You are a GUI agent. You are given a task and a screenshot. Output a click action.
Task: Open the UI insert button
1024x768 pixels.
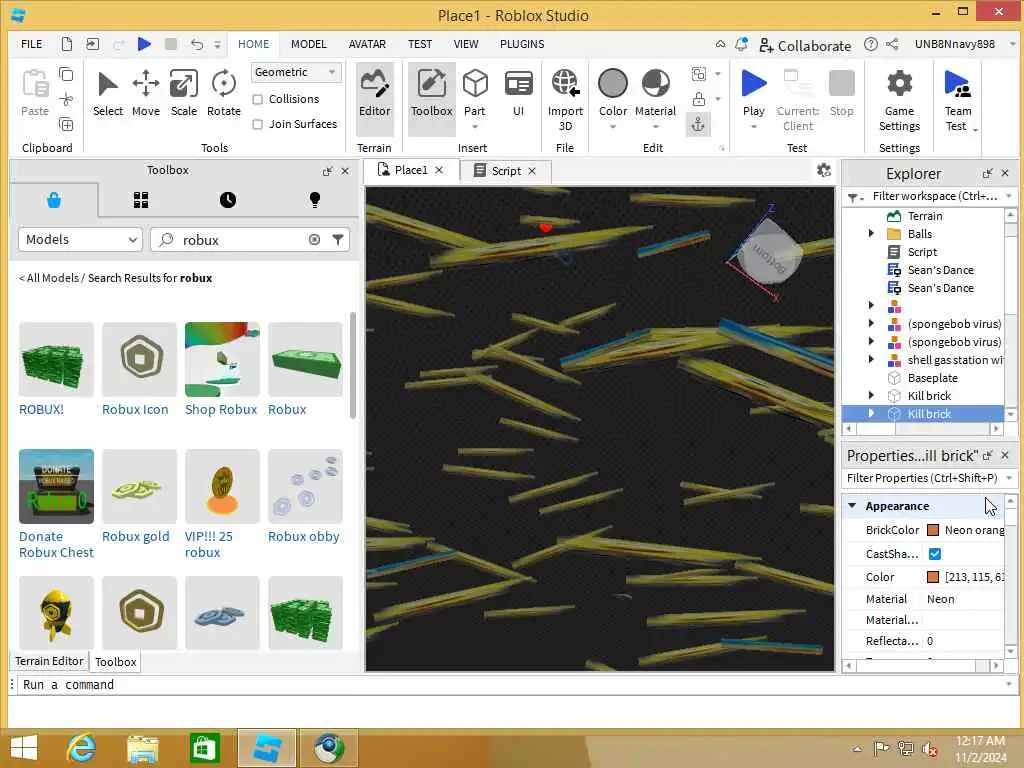(x=519, y=93)
